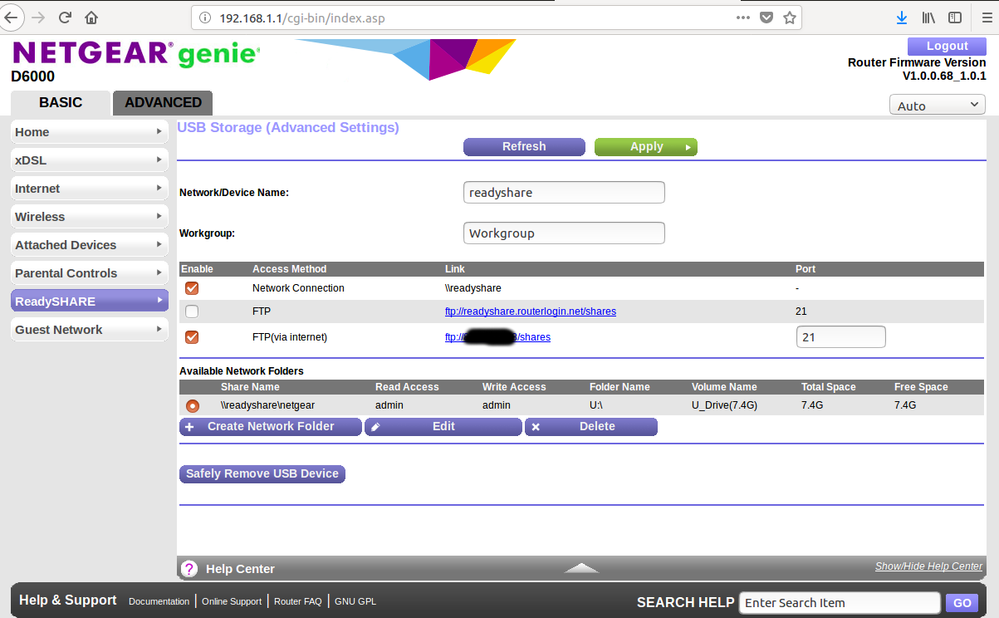Open the Documentation link
The image size is (999, 618).
tap(159, 601)
